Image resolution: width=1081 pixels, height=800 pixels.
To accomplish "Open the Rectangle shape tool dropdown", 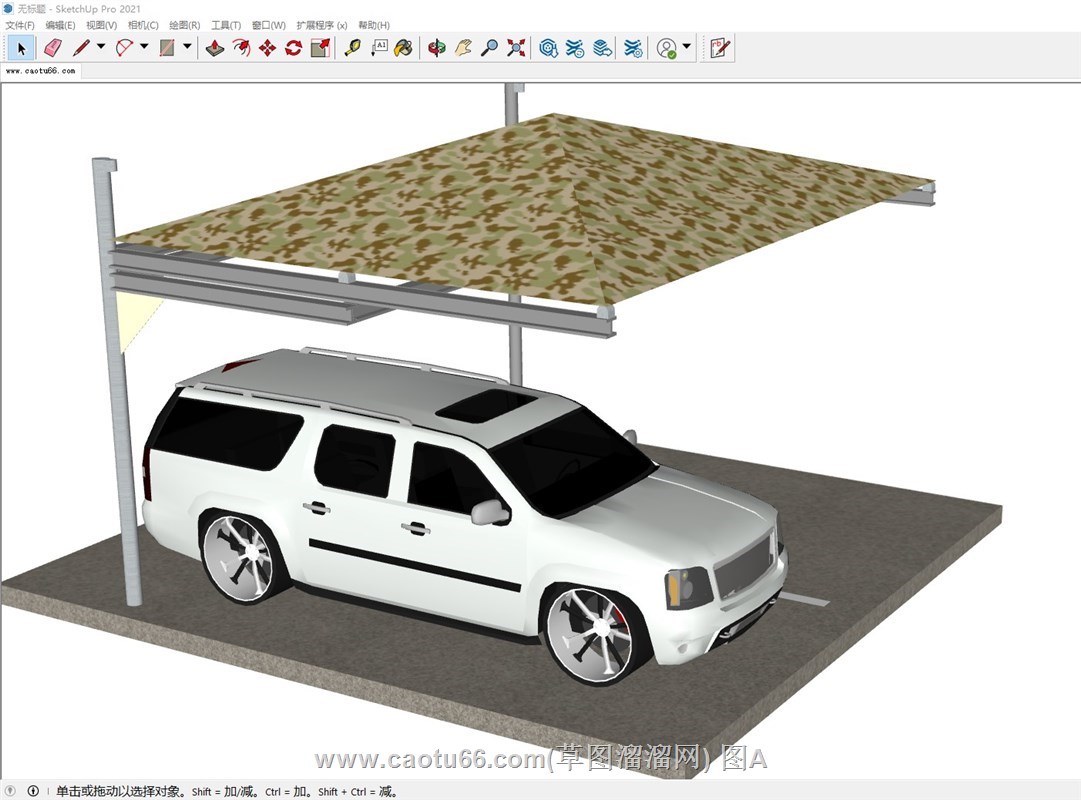I will pos(187,47).
